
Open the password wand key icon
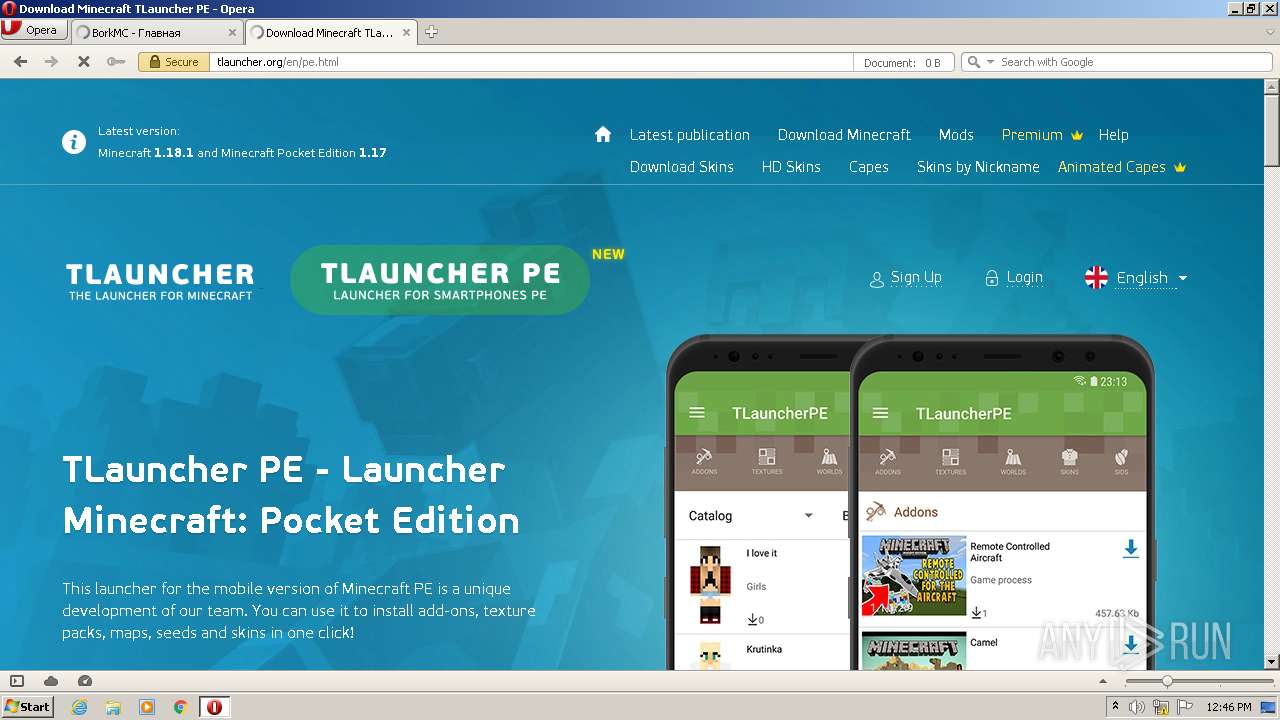[x=116, y=62]
